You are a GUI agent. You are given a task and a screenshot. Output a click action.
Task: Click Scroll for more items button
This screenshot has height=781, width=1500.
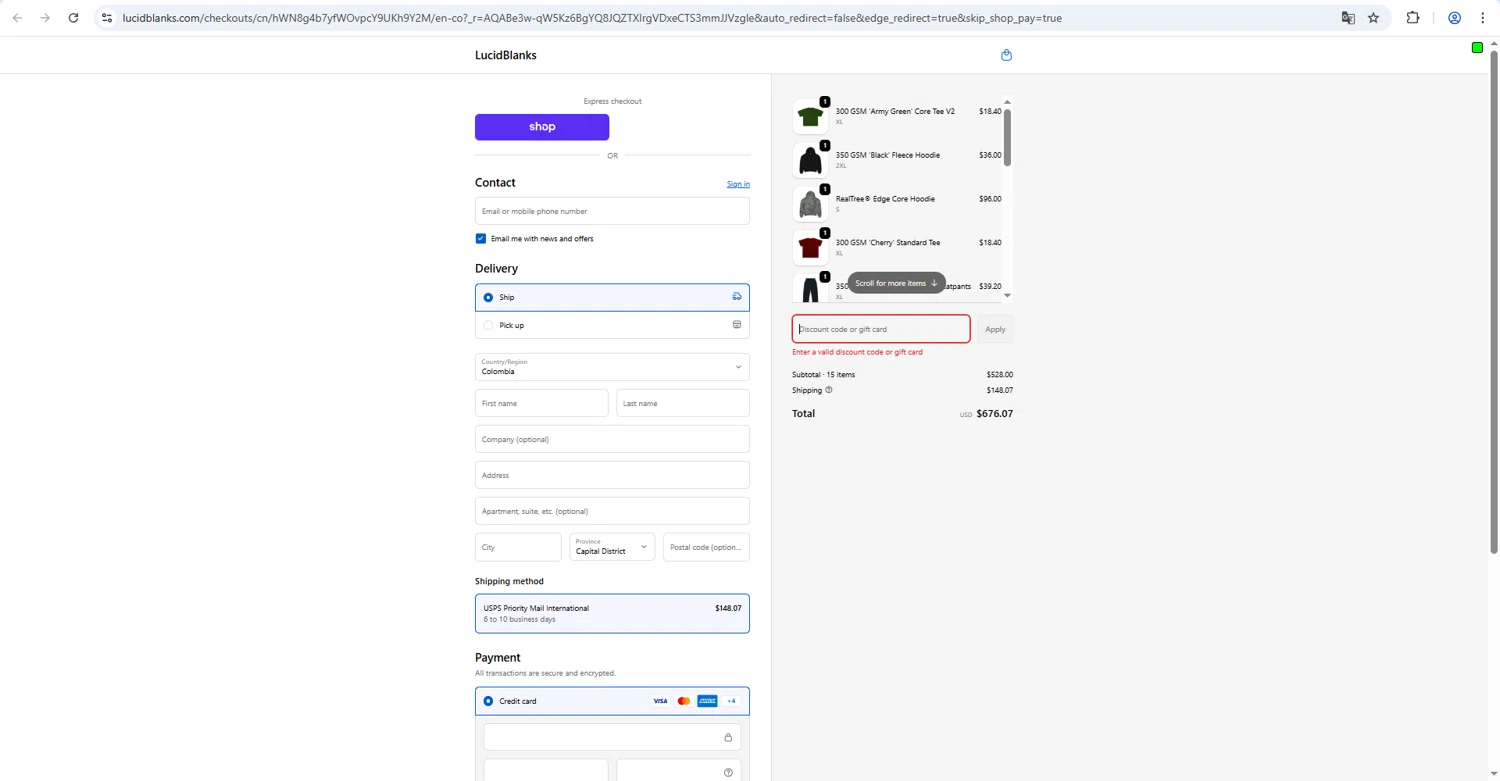[x=896, y=283]
